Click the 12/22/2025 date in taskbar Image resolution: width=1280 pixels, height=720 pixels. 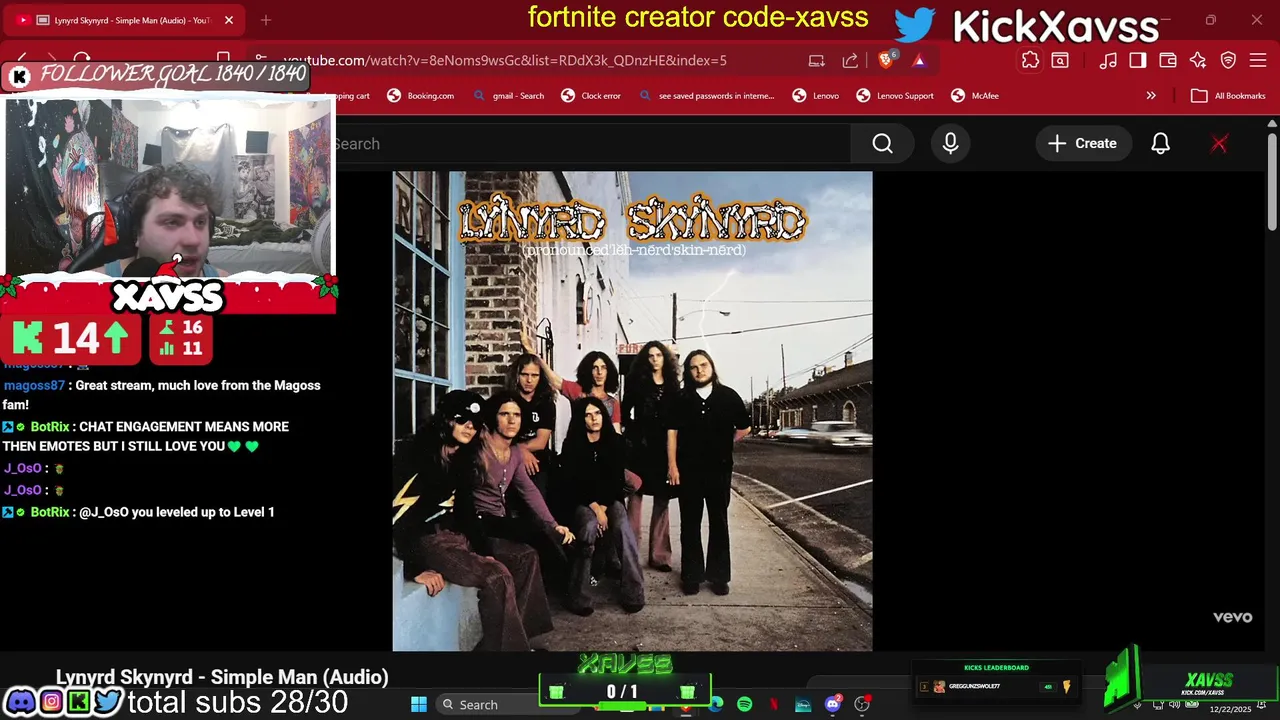click(x=1230, y=709)
